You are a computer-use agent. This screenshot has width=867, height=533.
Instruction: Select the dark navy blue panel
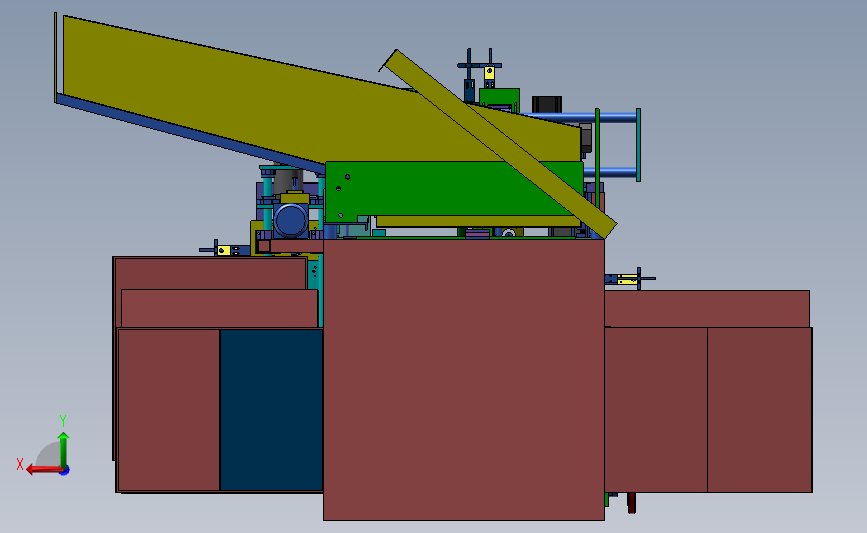click(271, 410)
